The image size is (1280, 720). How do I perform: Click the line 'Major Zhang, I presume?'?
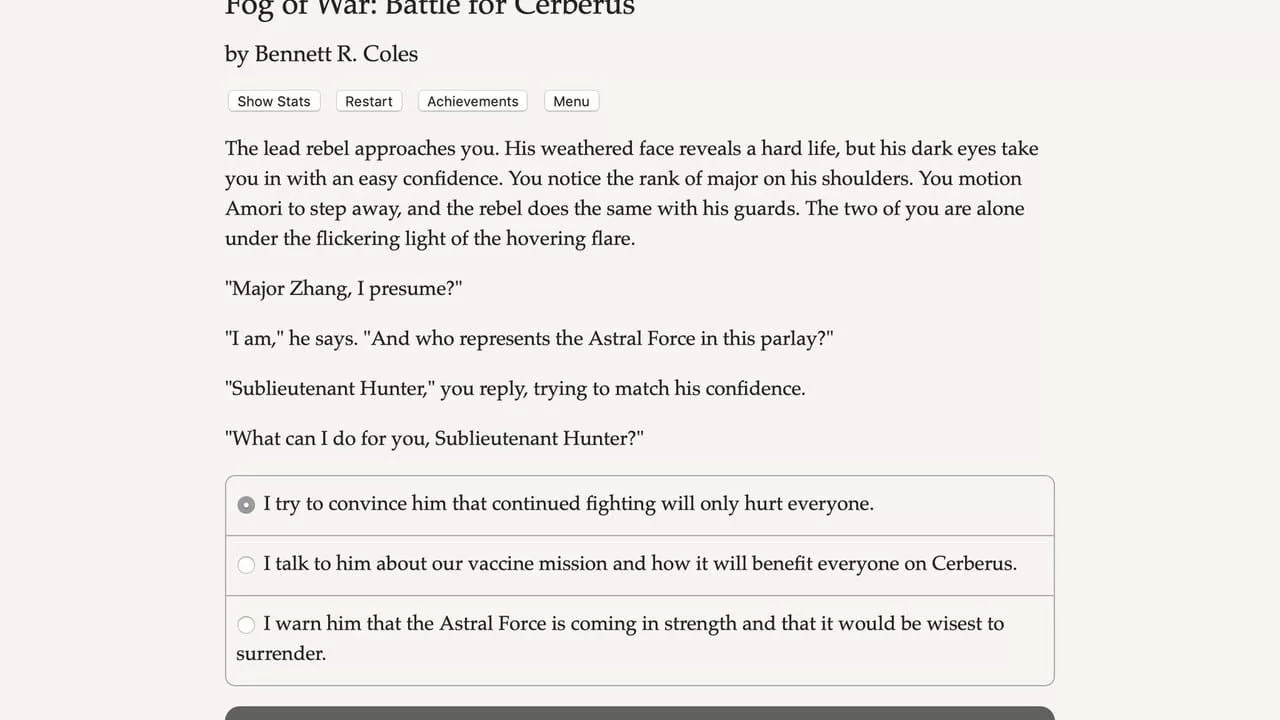[343, 289]
